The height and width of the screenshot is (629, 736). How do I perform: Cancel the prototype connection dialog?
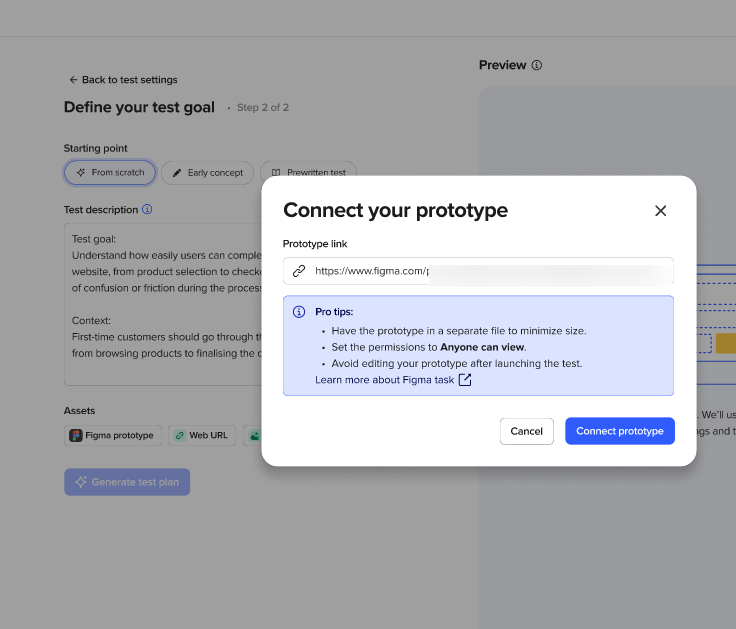[x=526, y=431]
